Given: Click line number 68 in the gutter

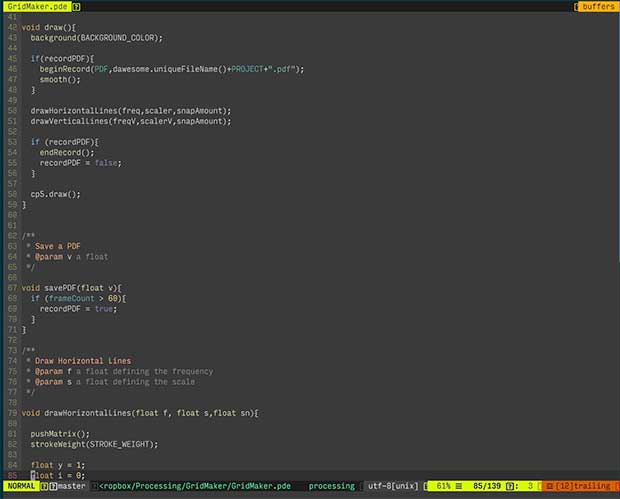Looking at the screenshot, I should (x=10, y=288).
